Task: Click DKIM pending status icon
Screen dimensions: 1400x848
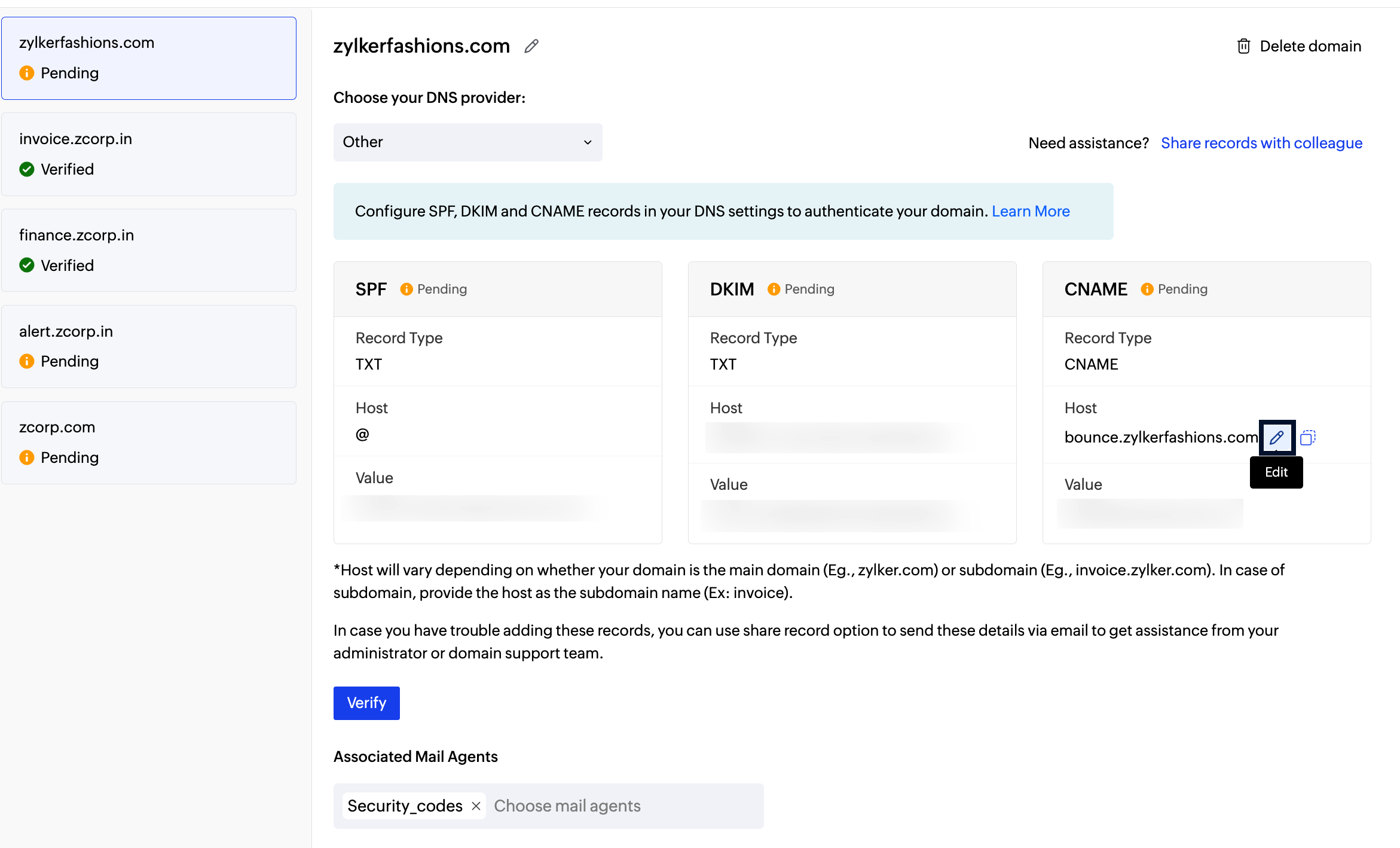Action: 774,289
